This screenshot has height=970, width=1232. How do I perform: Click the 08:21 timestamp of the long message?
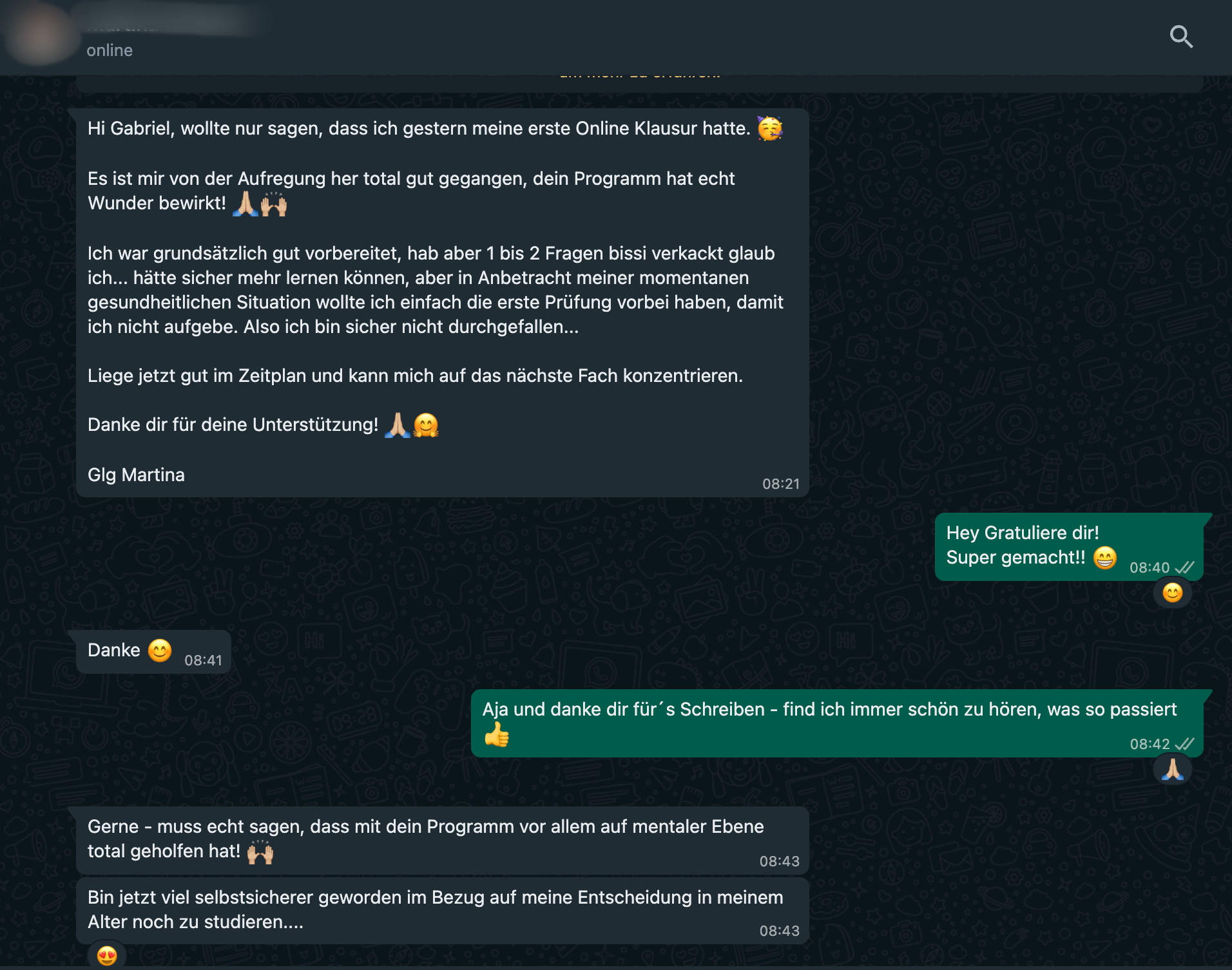click(781, 484)
